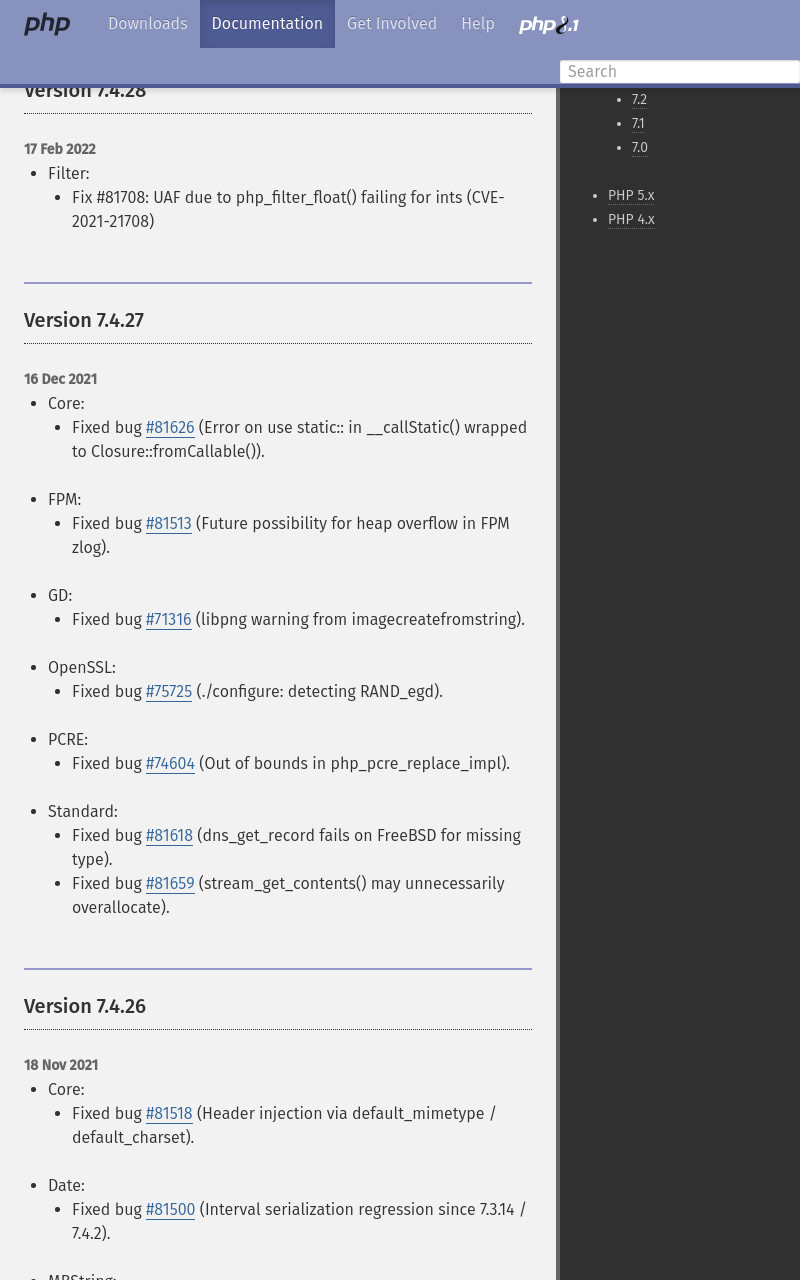Go to the 7.2 changelog link
Image resolution: width=800 pixels, height=1280 pixels.
click(x=639, y=100)
